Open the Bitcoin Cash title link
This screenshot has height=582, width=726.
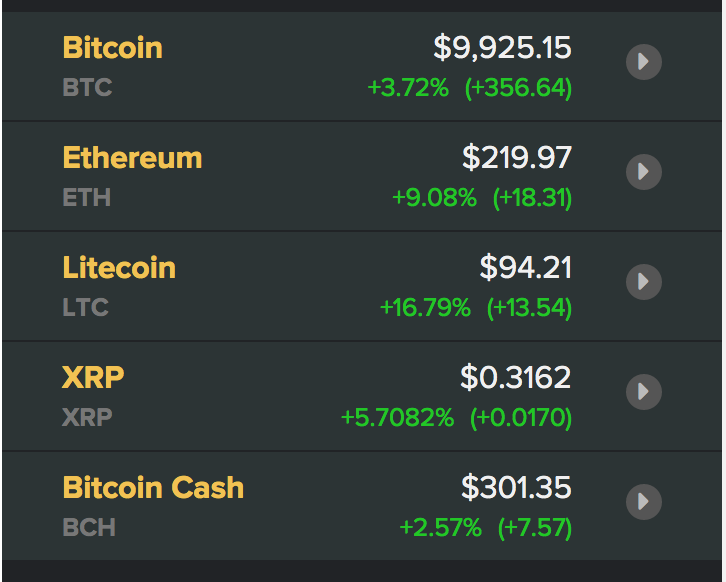(153, 488)
